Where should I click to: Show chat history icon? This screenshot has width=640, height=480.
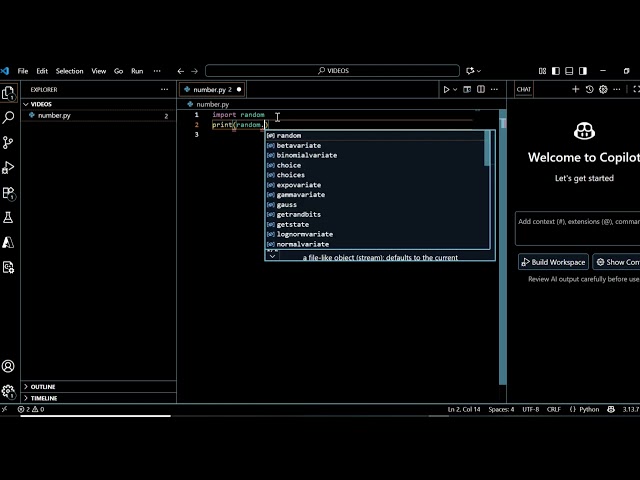pos(589,89)
